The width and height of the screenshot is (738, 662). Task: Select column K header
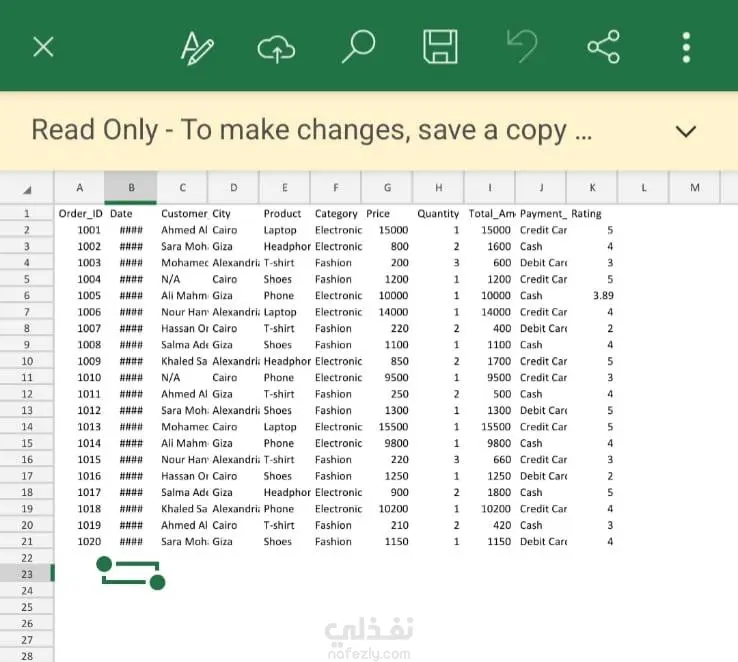(592, 188)
